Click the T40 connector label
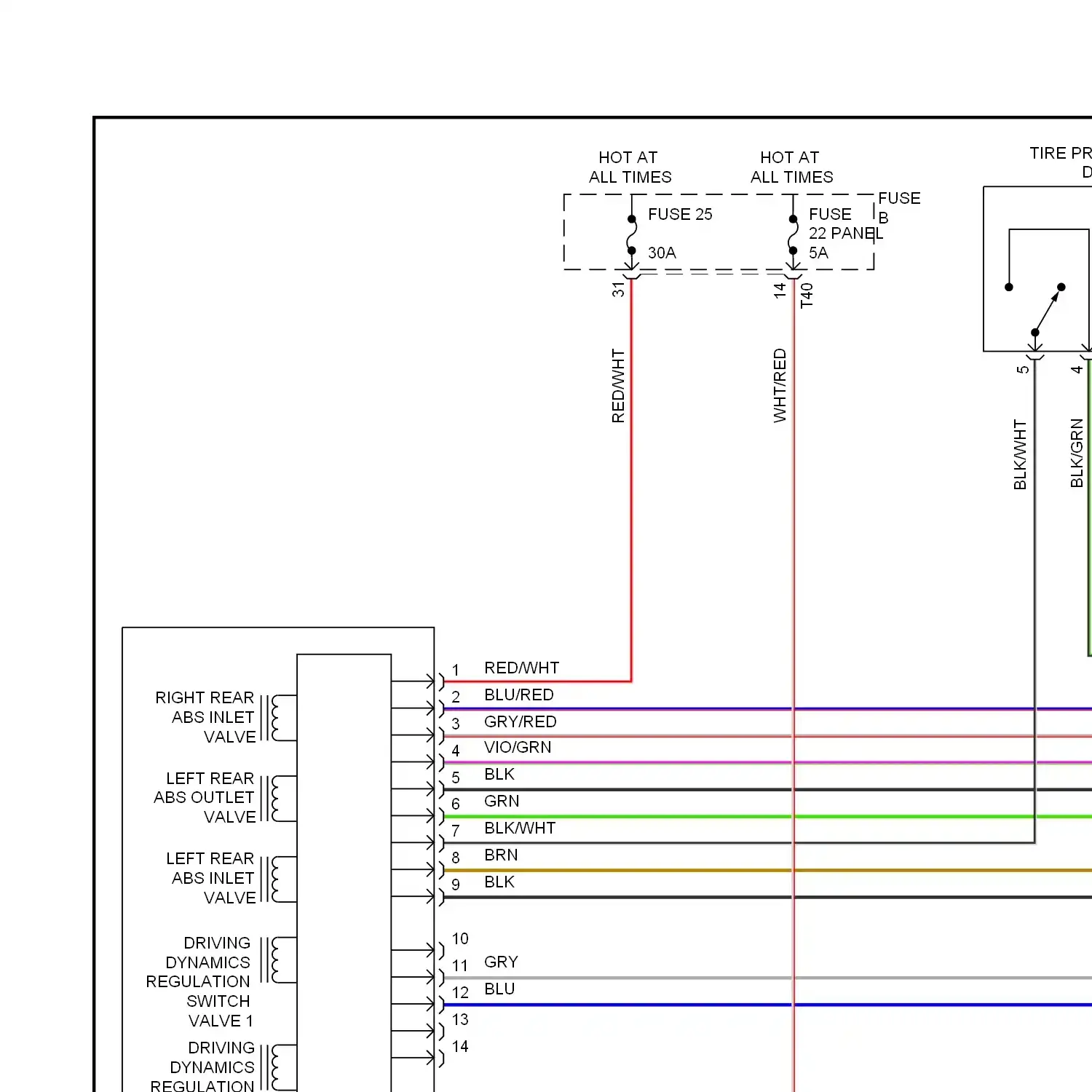 click(x=807, y=296)
